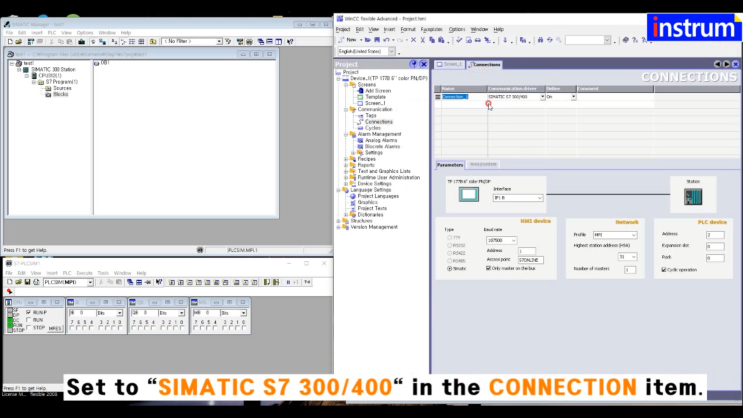The image size is (743, 418).
Task: Click New project icon in SIMATIC Manager toolbar
Action: 10,42
